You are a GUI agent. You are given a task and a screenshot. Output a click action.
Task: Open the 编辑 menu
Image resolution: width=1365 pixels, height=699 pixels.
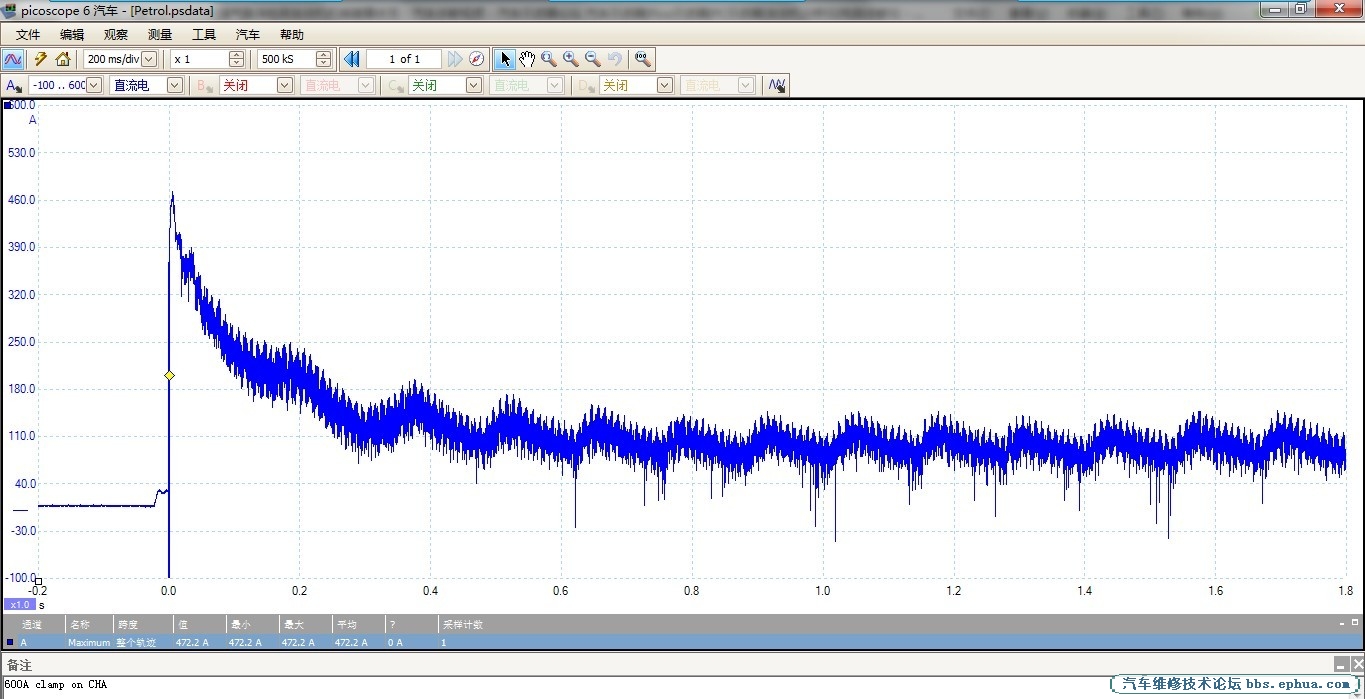pyautogui.click(x=72, y=34)
